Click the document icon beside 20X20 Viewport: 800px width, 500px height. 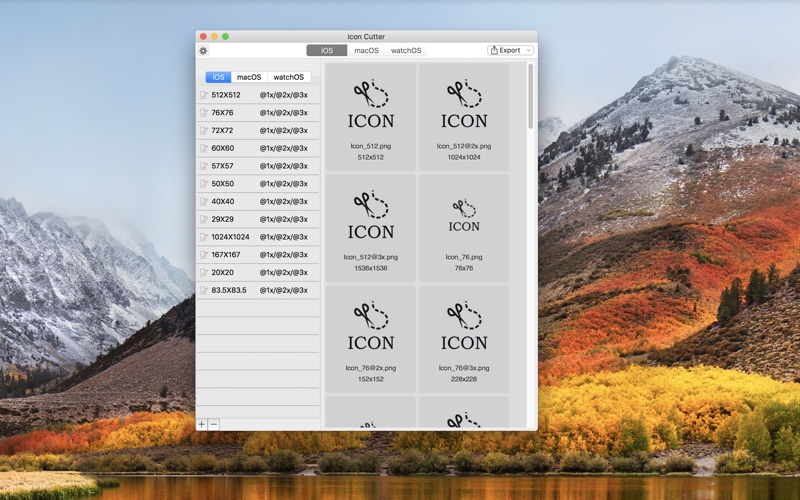[204, 272]
